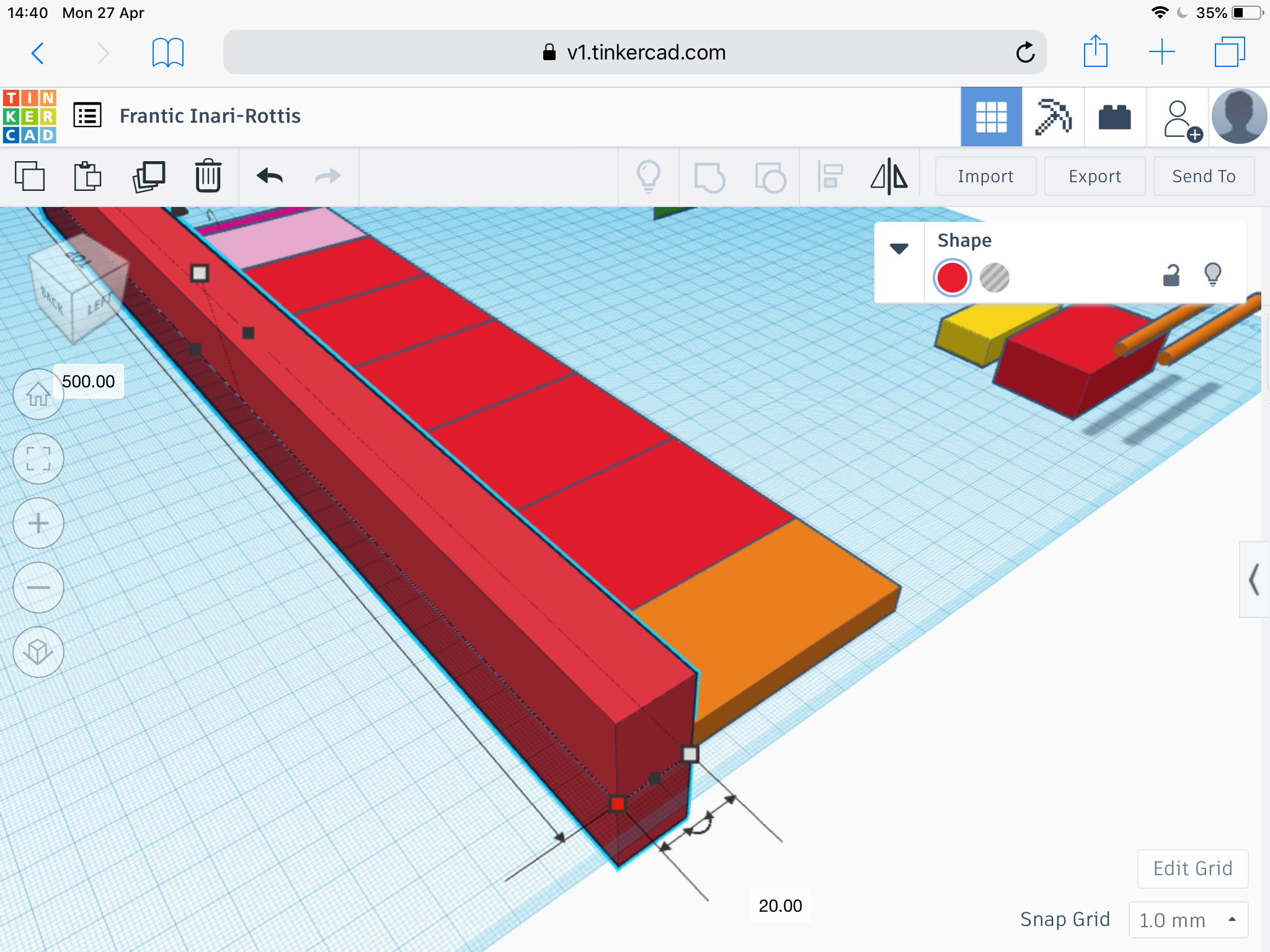This screenshot has width=1270, height=952.
Task: Go back in Safari
Action: (x=38, y=53)
